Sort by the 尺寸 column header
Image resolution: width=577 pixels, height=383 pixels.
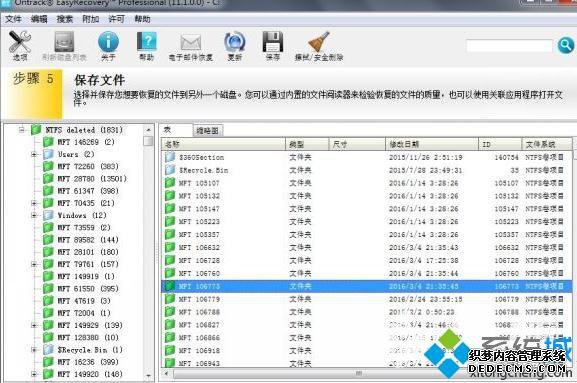(x=357, y=144)
